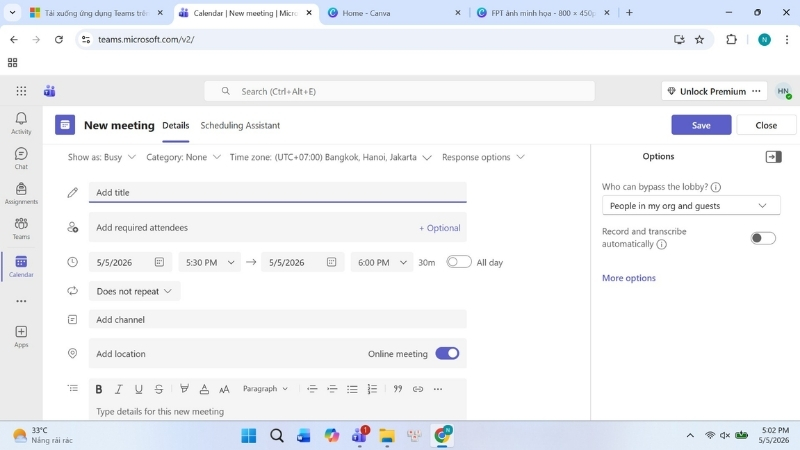Open font color tool
Image resolution: width=800 pixels, height=450 pixels.
[x=204, y=389]
